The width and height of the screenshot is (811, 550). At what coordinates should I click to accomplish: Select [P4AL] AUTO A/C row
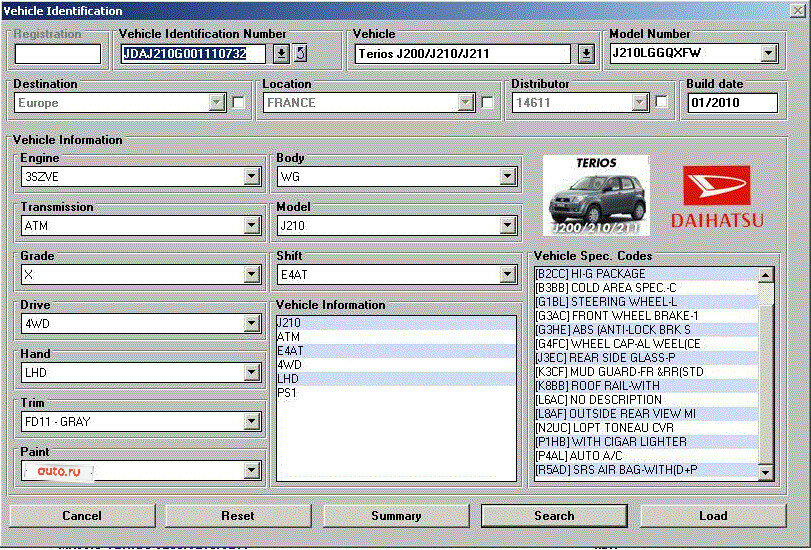pyautogui.click(x=647, y=455)
